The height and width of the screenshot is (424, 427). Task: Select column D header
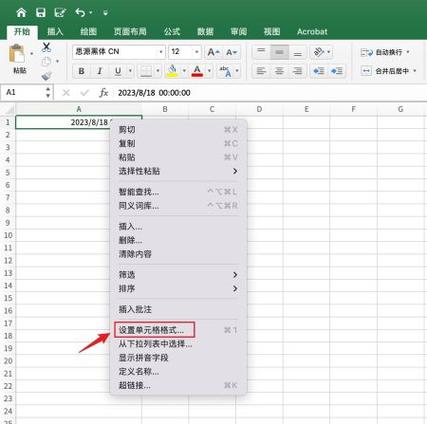[259, 109]
